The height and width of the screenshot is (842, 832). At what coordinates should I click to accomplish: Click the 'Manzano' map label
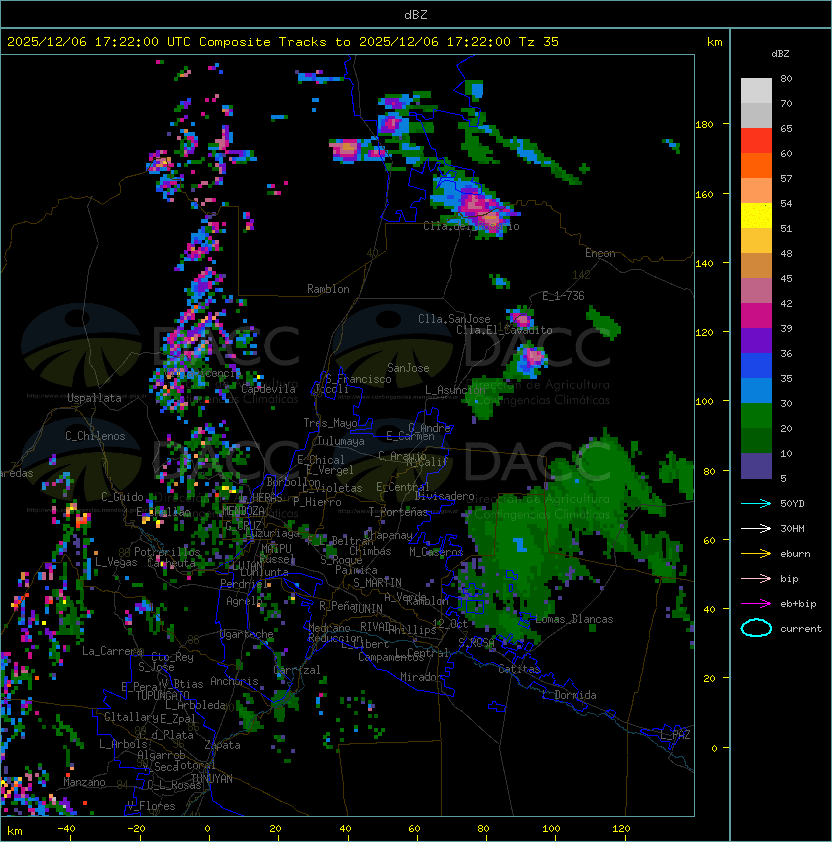(84, 782)
